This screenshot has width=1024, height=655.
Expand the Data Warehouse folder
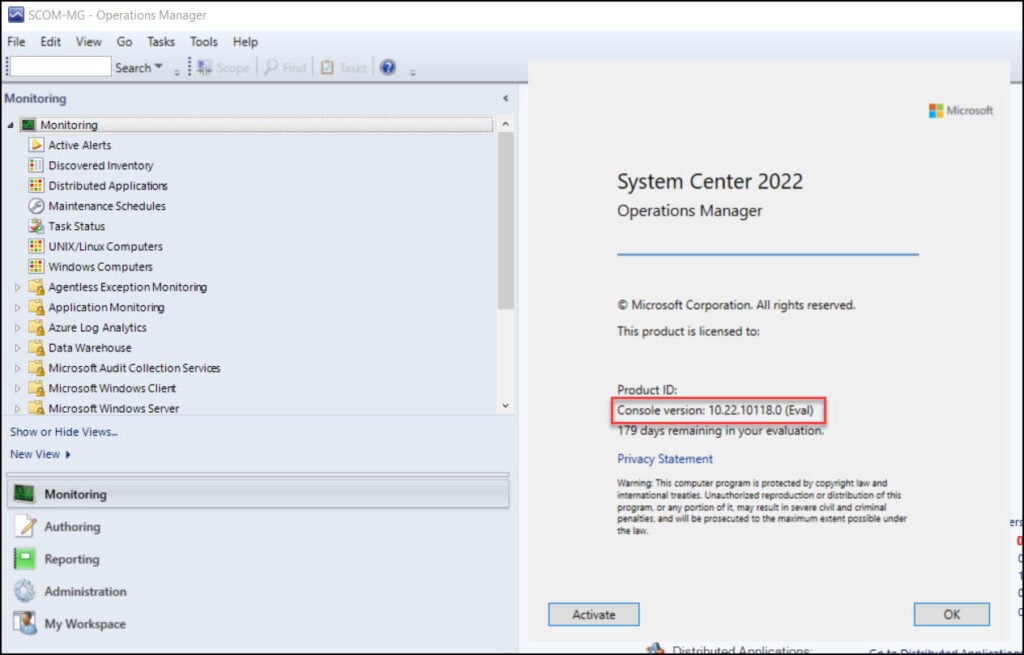pos(18,347)
